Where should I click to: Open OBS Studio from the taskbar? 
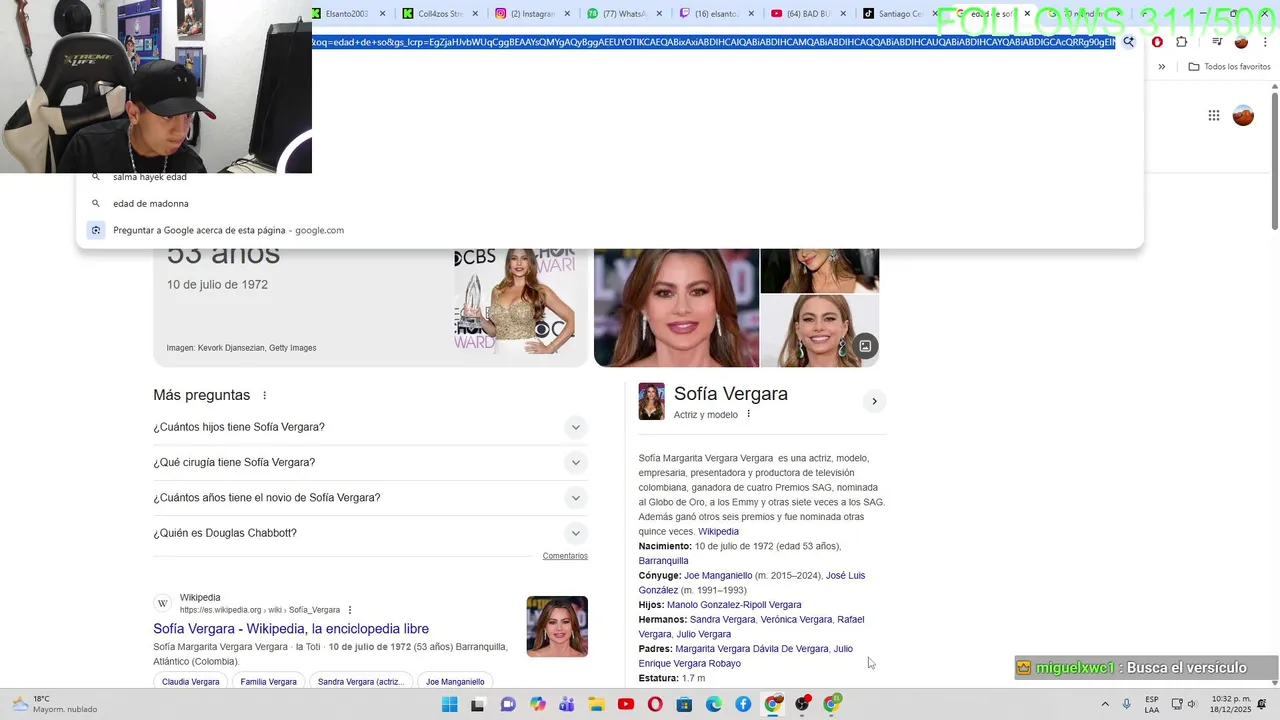[802, 705]
